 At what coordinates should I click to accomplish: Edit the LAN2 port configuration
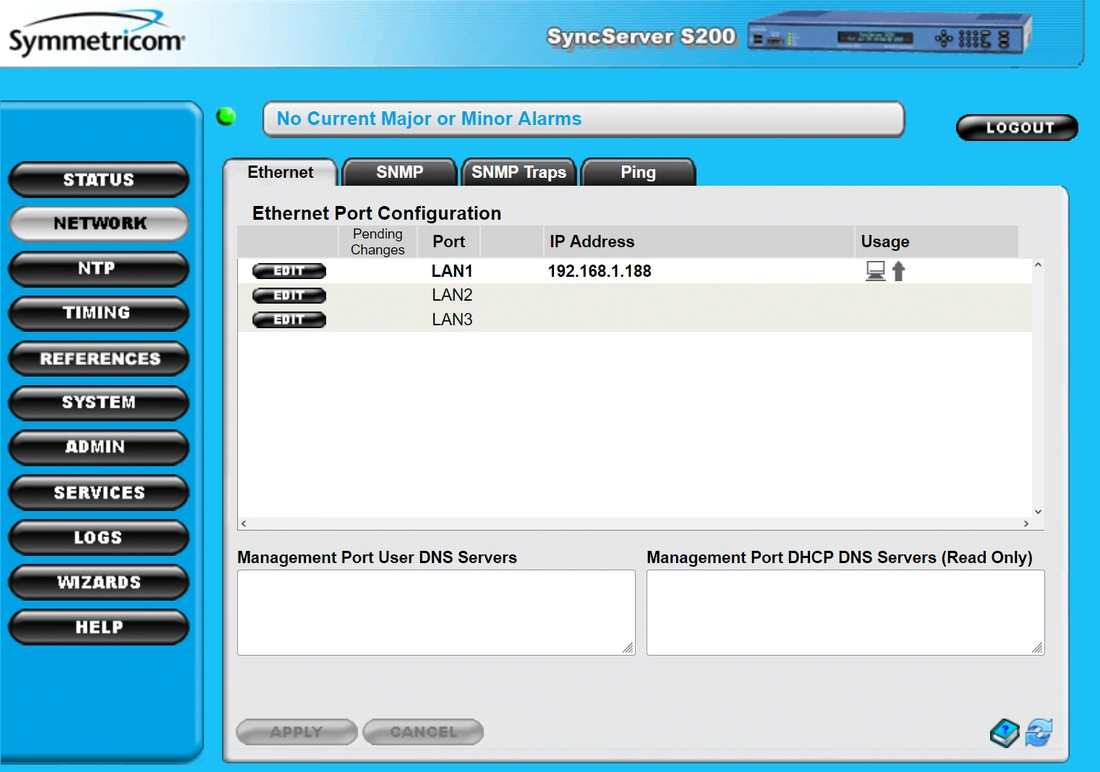288,296
